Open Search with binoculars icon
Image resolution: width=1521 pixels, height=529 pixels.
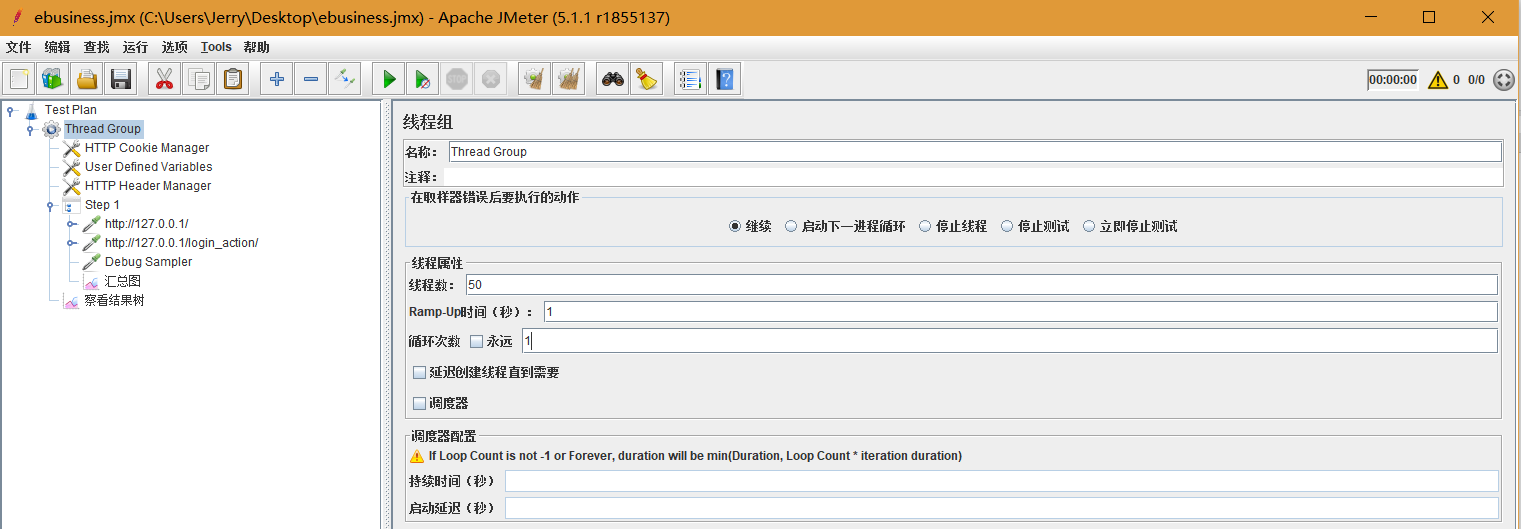coord(613,79)
